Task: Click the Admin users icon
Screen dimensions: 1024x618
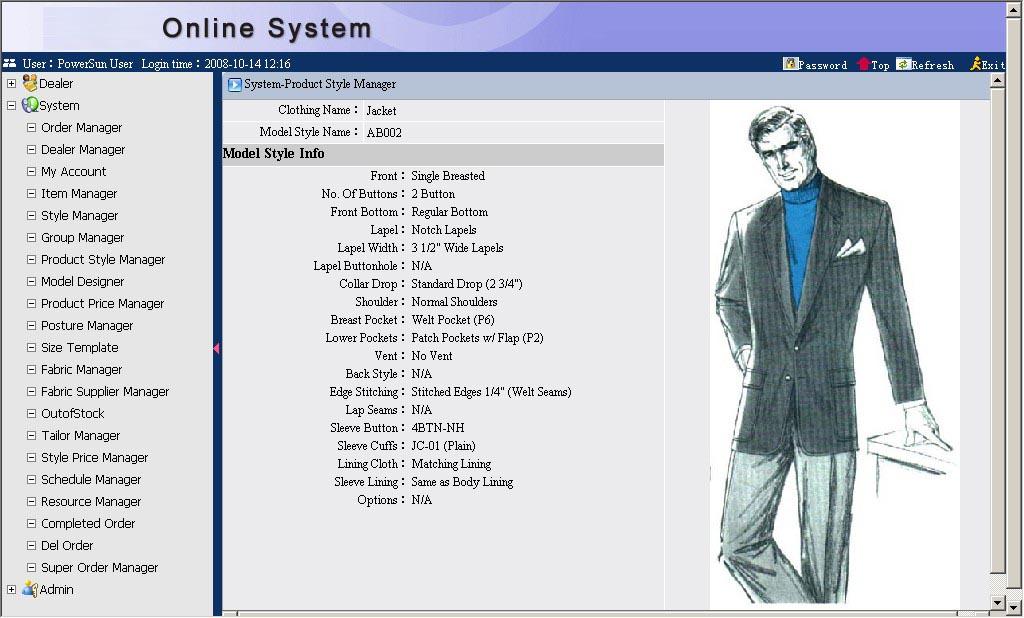Action: [30, 589]
